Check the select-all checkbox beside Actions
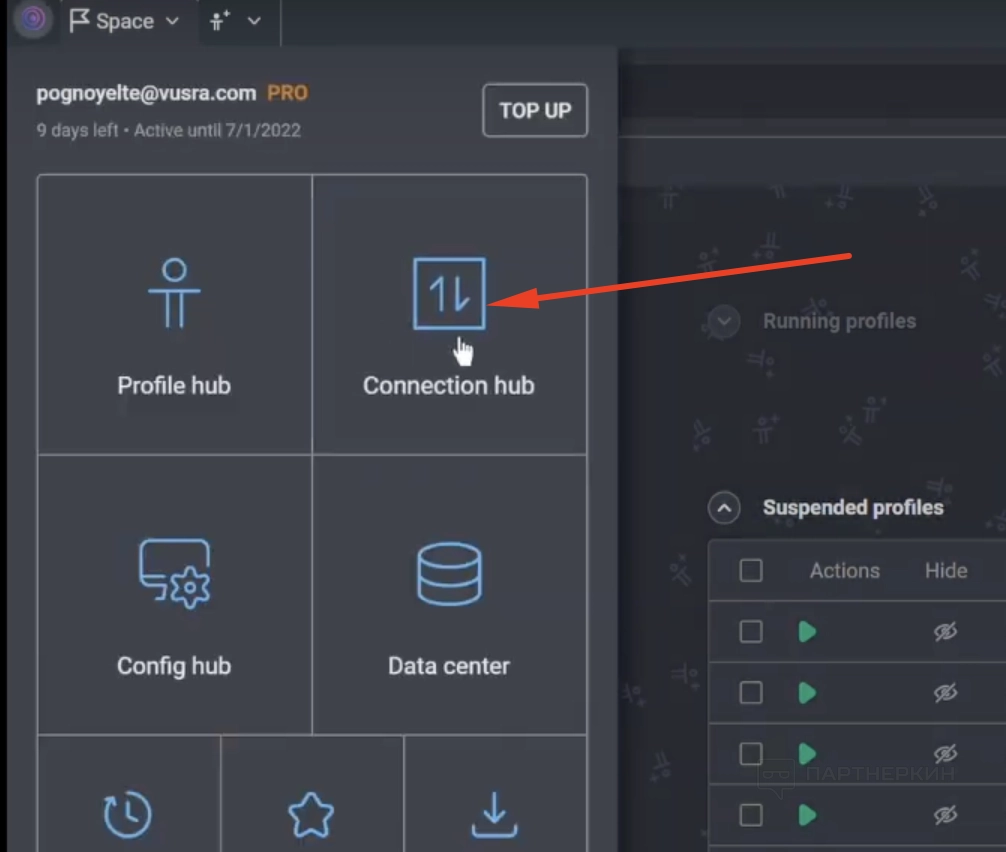This screenshot has width=1006, height=852. pyautogui.click(x=751, y=570)
